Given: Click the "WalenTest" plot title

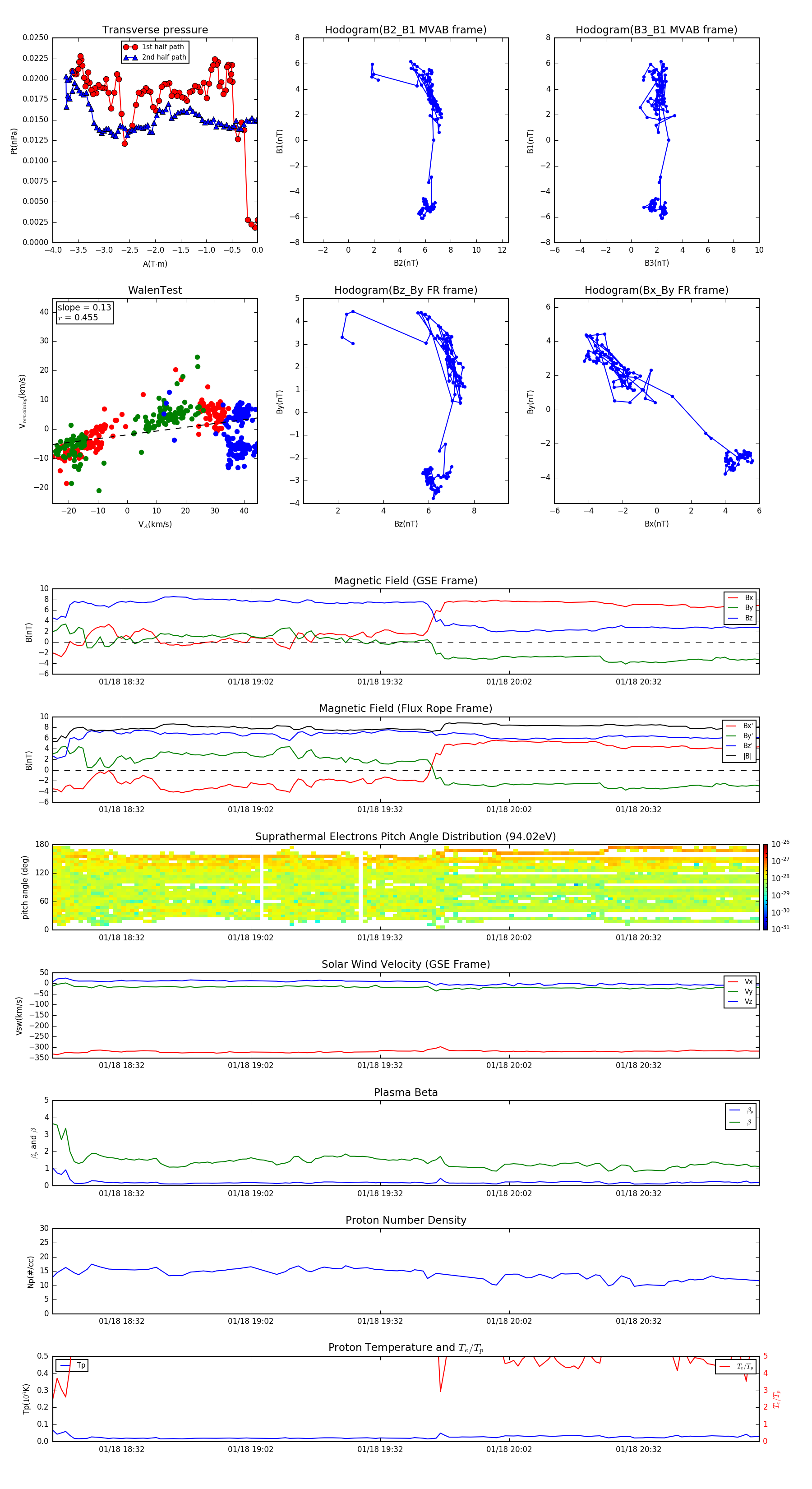Looking at the screenshot, I should [x=155, y=290].
